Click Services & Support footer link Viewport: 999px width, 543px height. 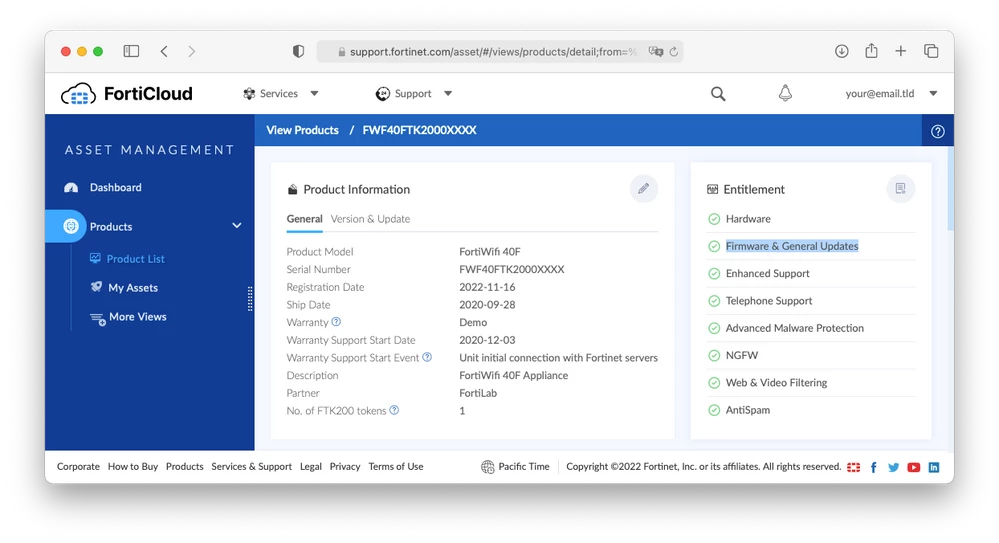point(252,467)
